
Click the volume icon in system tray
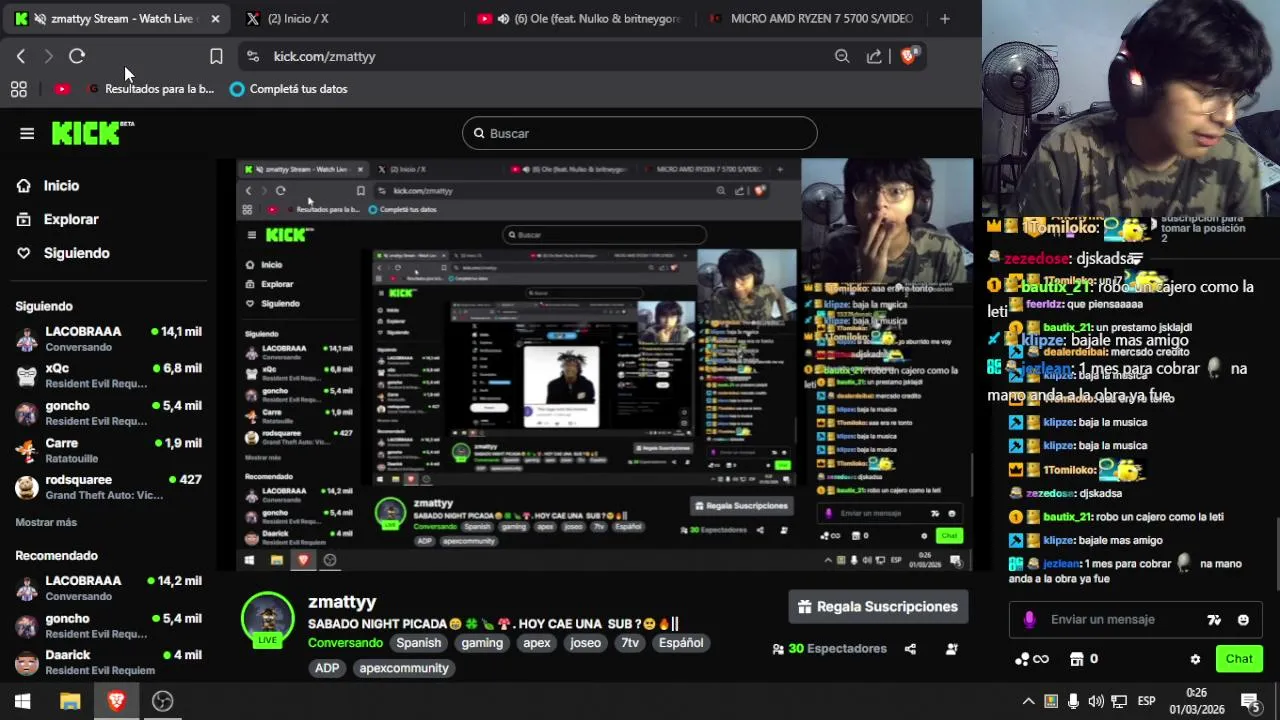(x=1096, y=701)
